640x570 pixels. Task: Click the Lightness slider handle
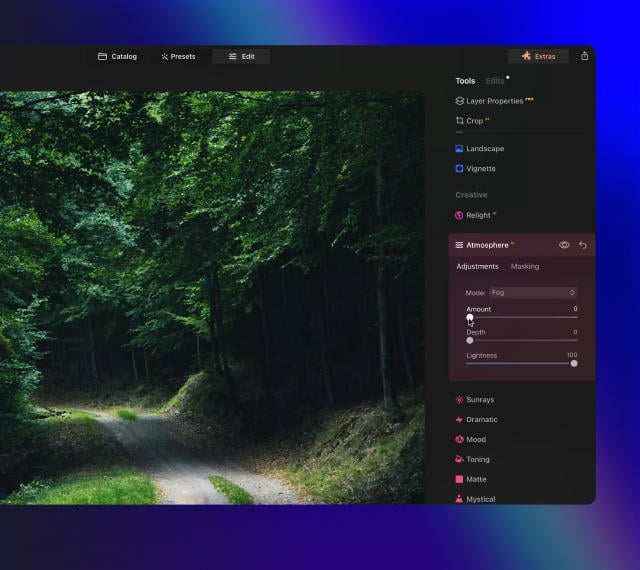tap(574, 363)
